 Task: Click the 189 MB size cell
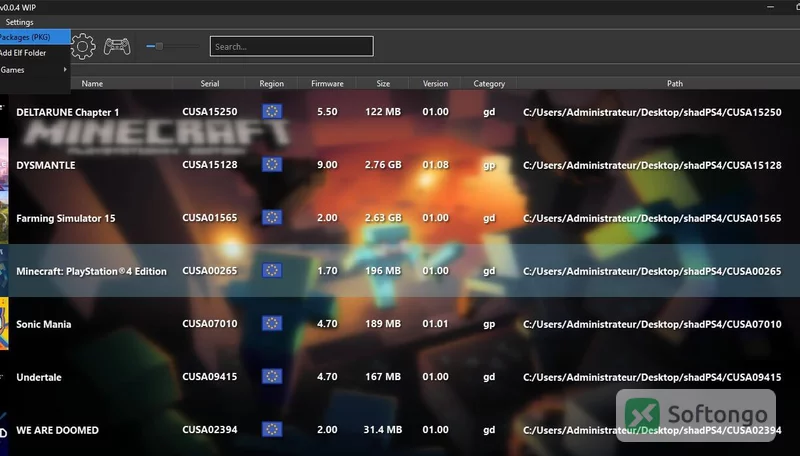(383, 324)
